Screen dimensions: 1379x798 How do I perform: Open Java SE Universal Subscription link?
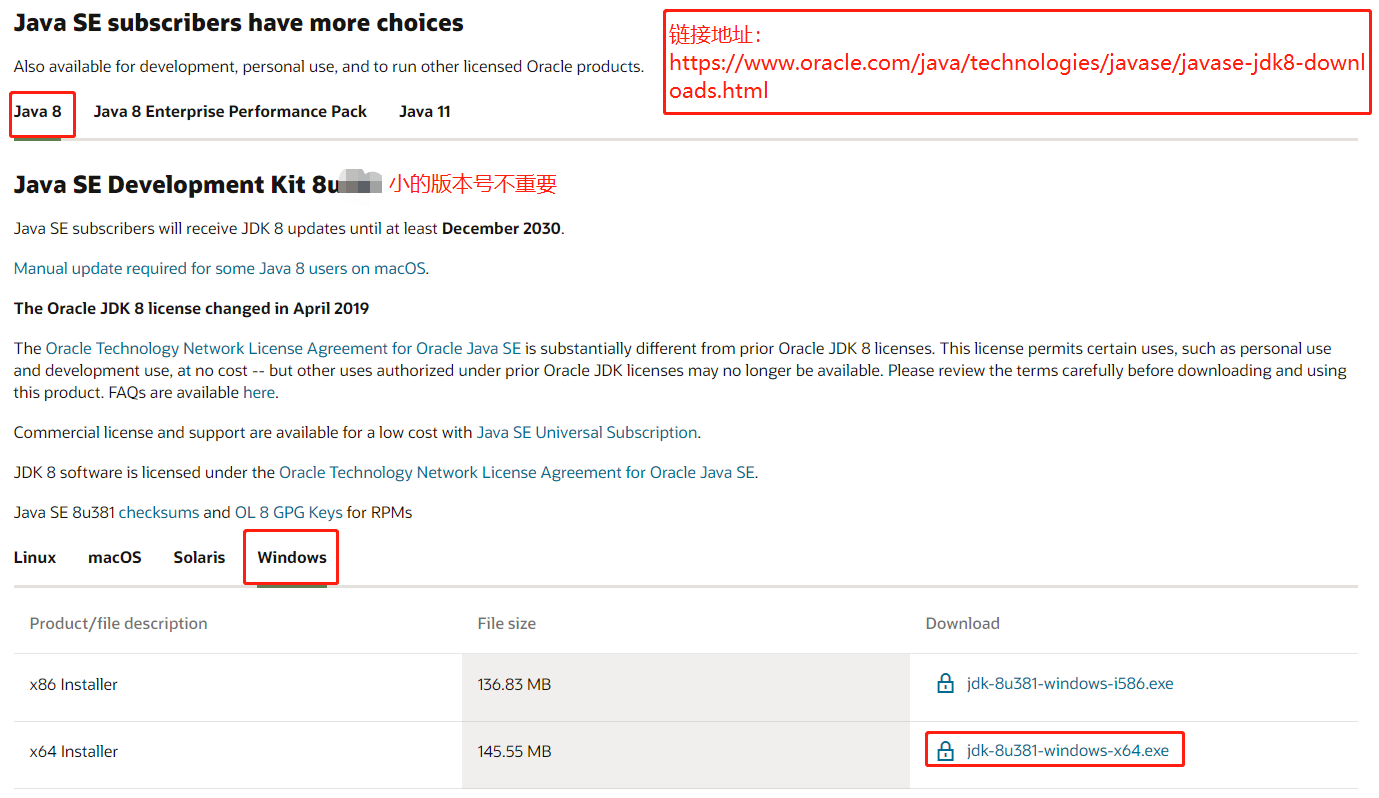pyautogui.click(x=587, y=433)
